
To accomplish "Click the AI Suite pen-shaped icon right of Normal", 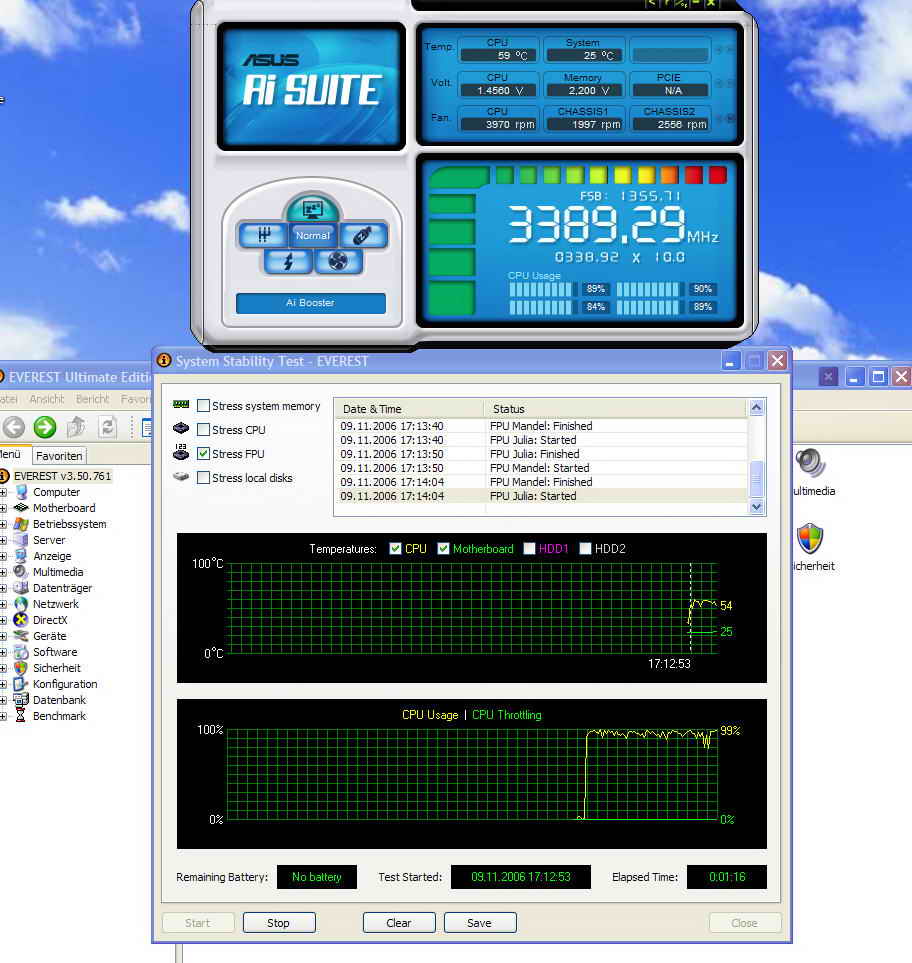I will pyautogui.click(x=362, y=235).
